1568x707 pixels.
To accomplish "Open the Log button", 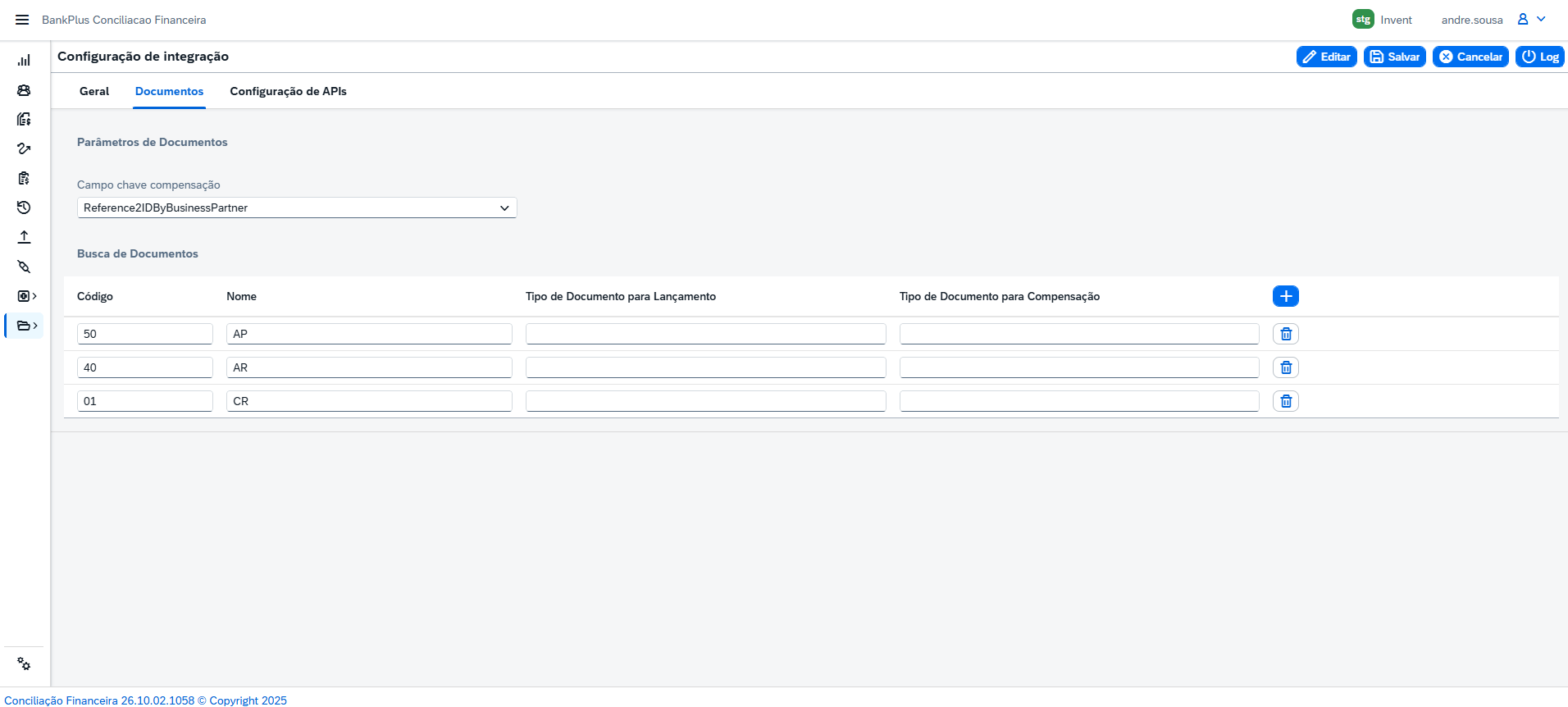I will [1540, 57].
